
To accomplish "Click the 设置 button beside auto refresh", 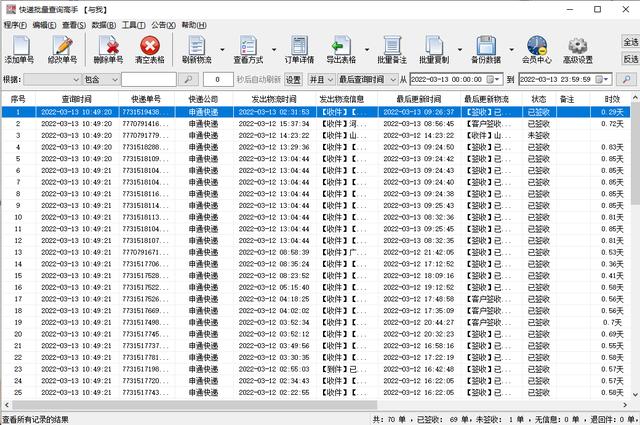I will point(293,79).
